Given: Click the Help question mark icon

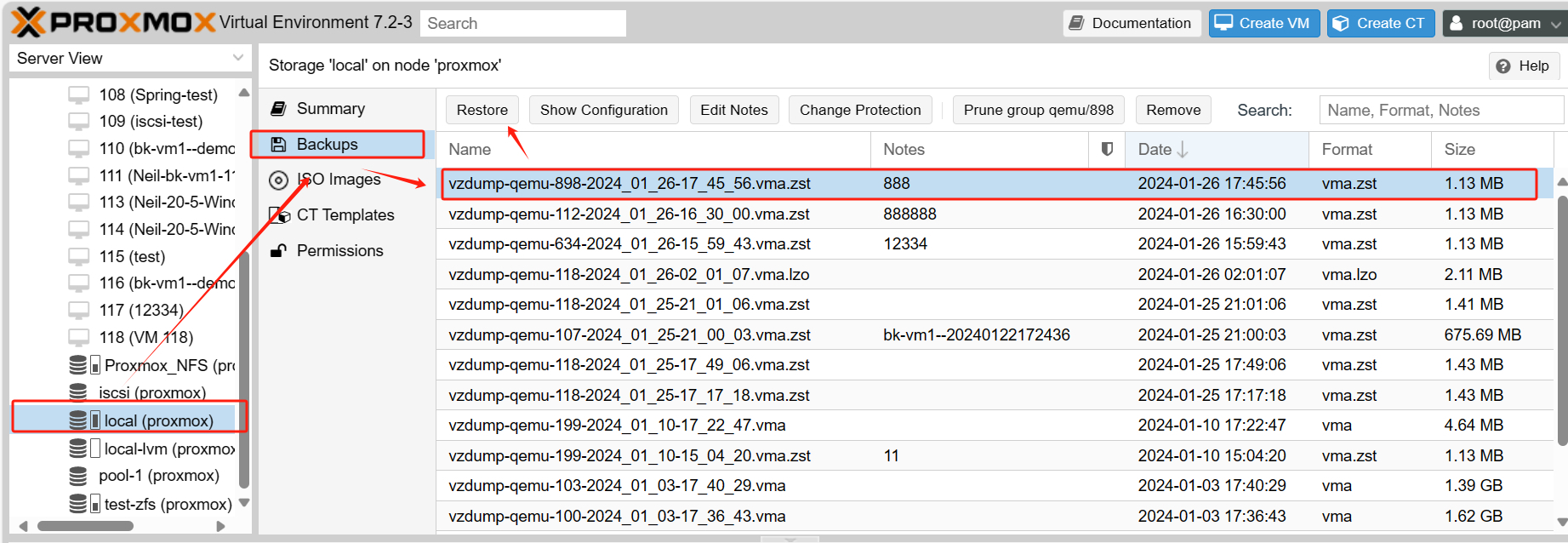Looking at the screenshot, I should (1503, 66).
